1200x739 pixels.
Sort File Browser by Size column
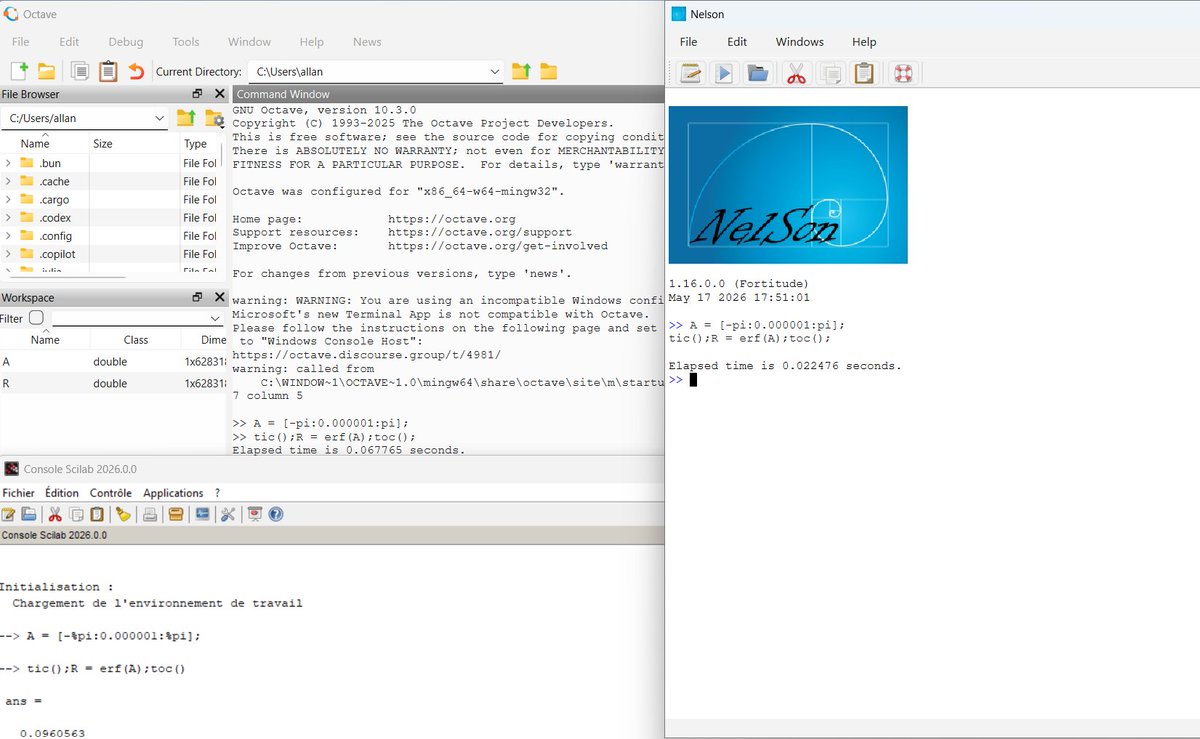pos(103,144)
